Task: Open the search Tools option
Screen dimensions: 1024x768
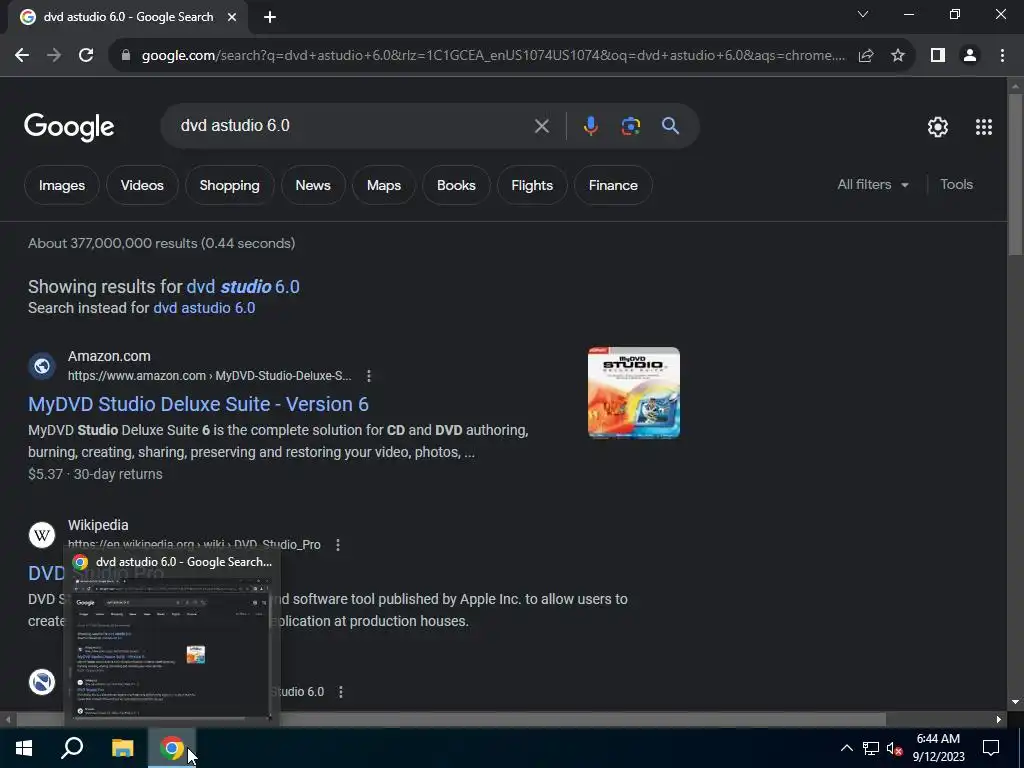Action: tap(956, 185)
